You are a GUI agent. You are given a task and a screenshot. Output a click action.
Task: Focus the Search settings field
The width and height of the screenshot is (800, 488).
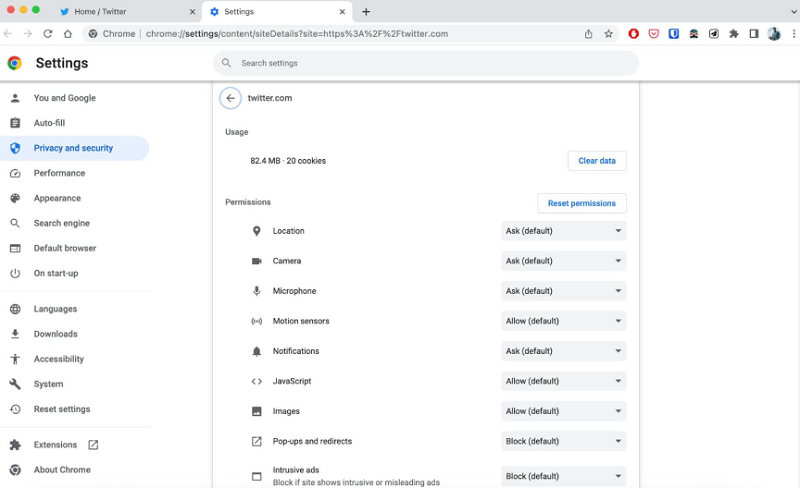pyautogui.click(x=426, y=63)
